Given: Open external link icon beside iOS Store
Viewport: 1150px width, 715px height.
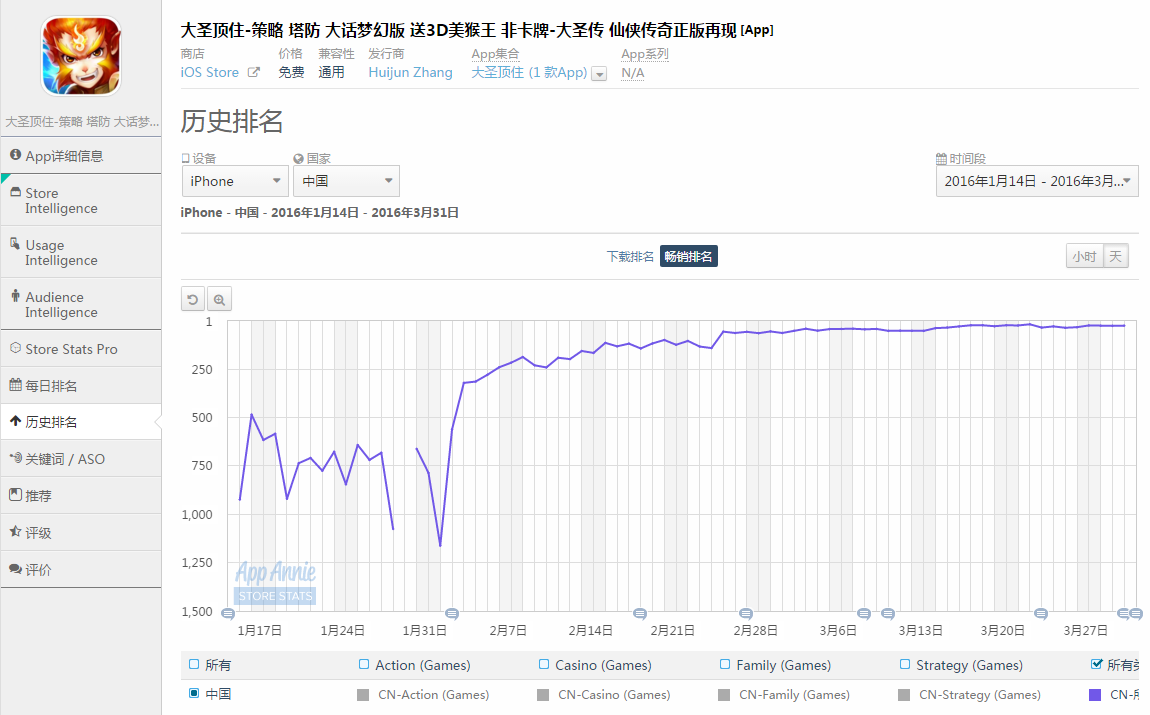Looking at the screenshot, I should tap(254, 72).
